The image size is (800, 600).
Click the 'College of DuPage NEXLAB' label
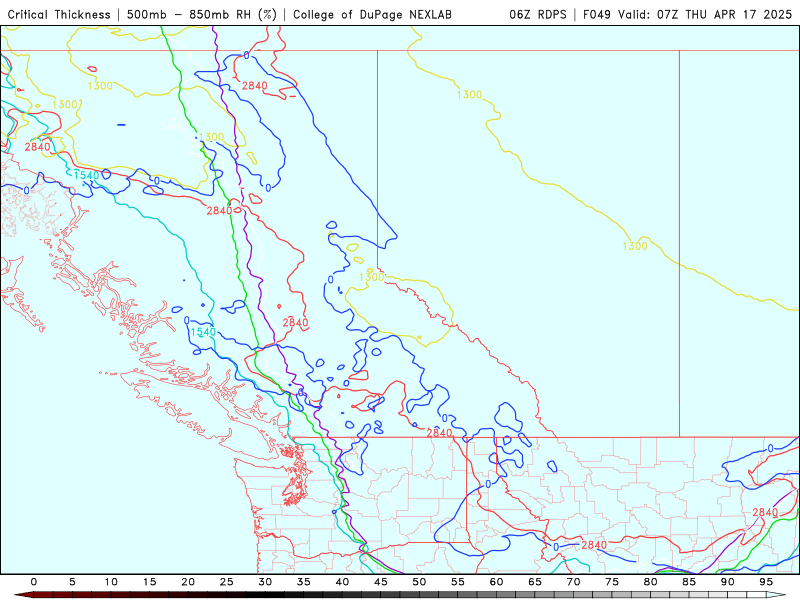[x=372, y=14]
